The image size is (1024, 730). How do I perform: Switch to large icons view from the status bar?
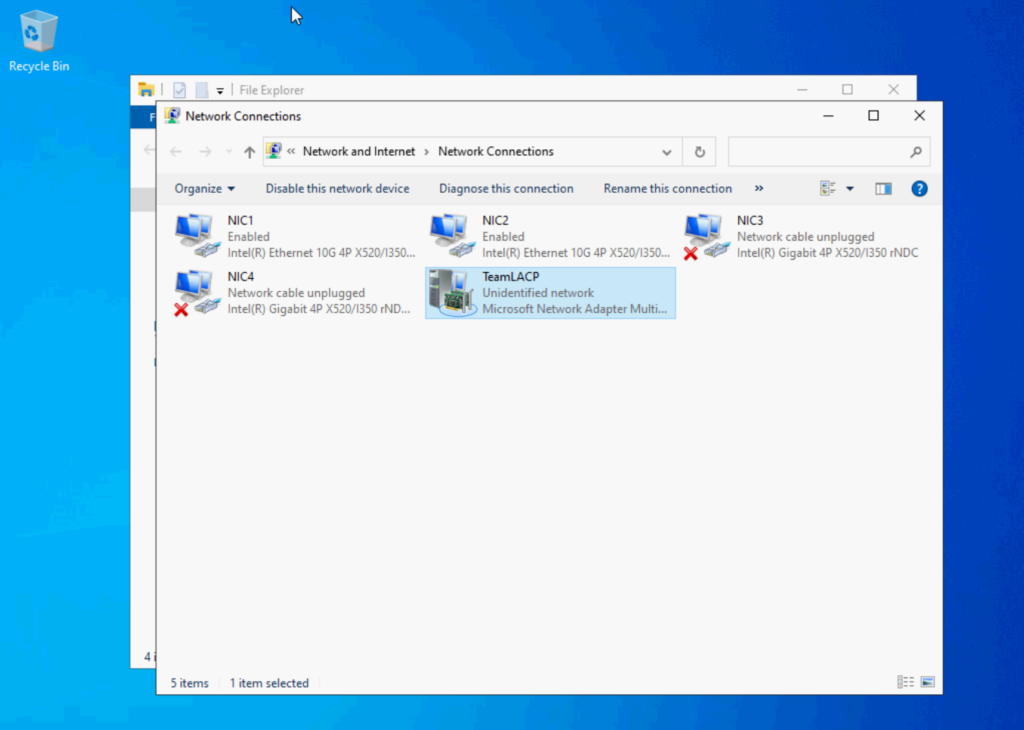(926, 682)
